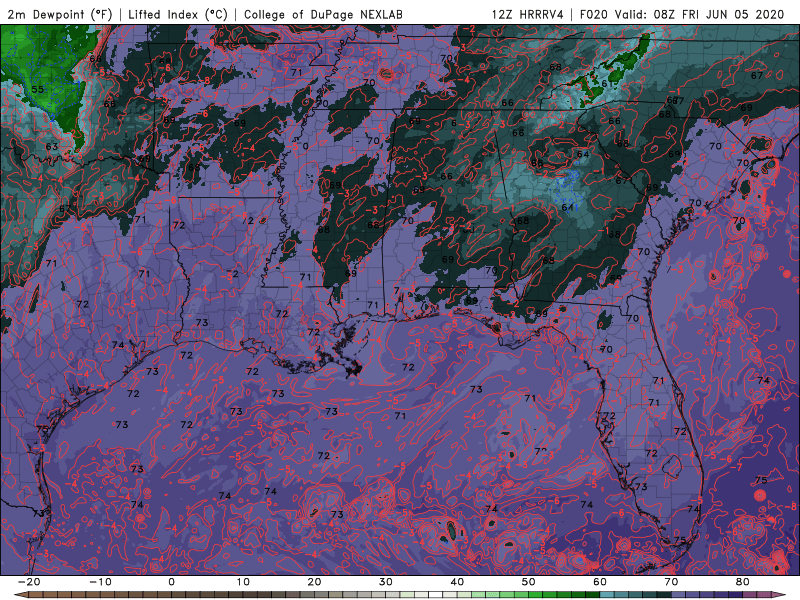The height and width of the screenshot is (600, 800).
Task: Click the 80 label on the color scale
Action: point(743,582)
